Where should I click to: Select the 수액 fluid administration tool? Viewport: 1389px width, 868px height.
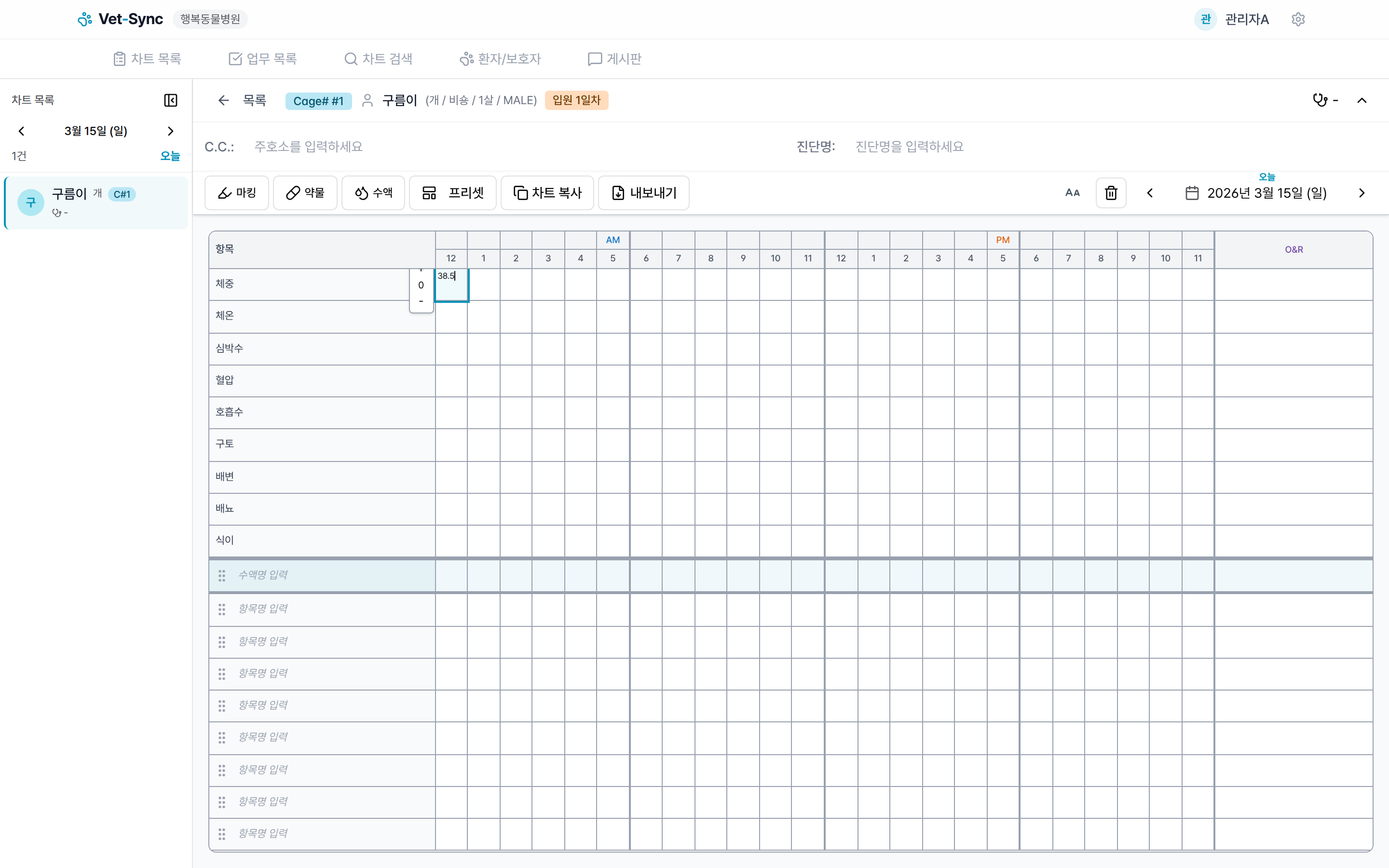tap(373, 193)
